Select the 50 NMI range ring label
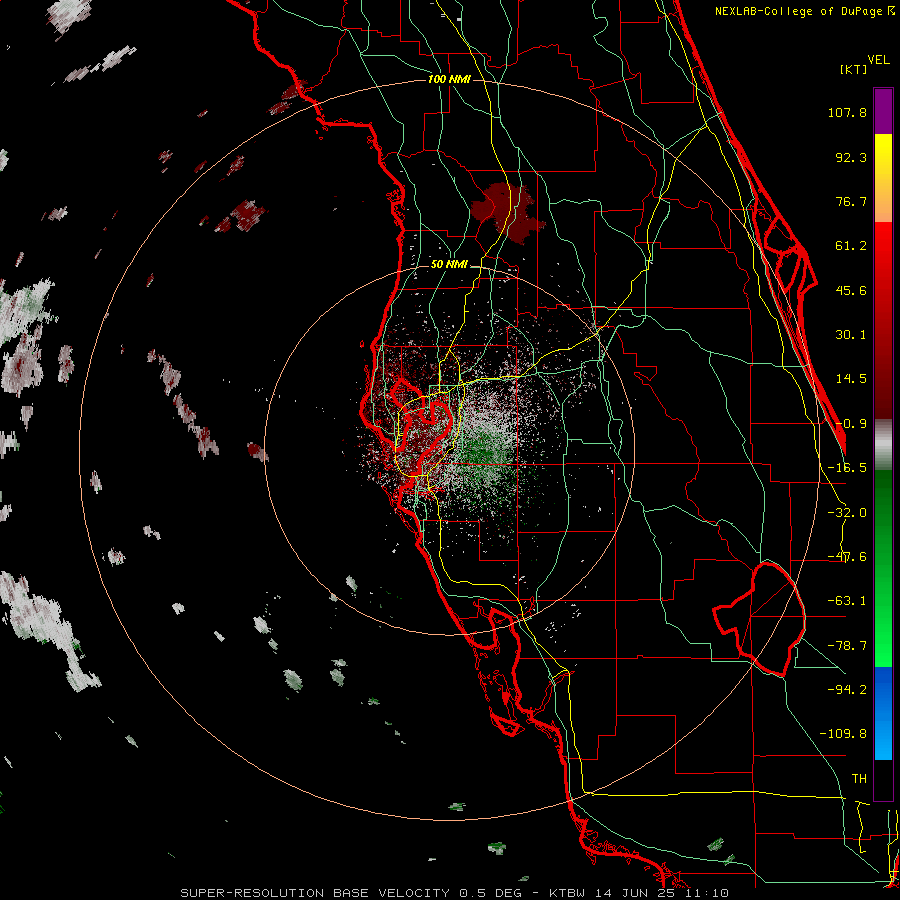The height and width of the screenshot is (900, 900). tap(449, 265)
